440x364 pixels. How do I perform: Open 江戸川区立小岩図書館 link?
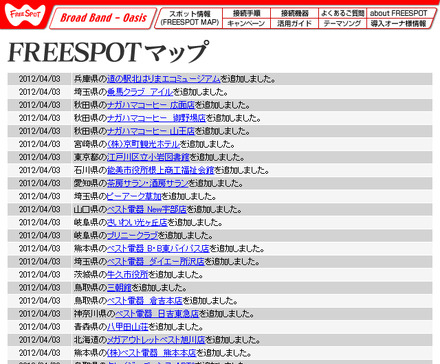(148, 157)
